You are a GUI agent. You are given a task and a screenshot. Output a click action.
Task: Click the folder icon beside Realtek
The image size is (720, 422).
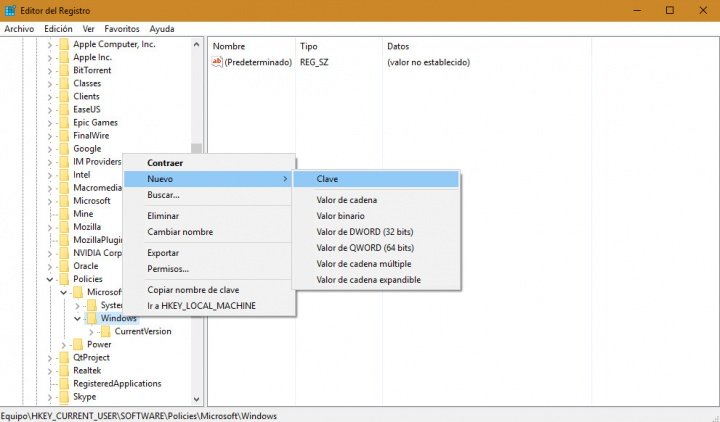[x=64, y=371]
